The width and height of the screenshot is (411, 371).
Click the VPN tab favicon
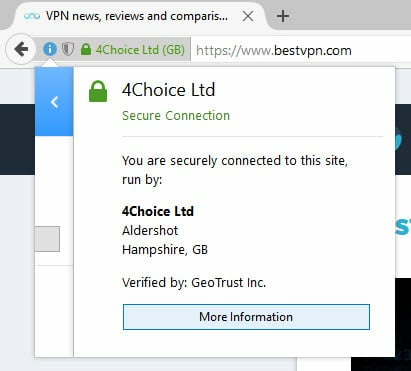(x=32, y=16)
